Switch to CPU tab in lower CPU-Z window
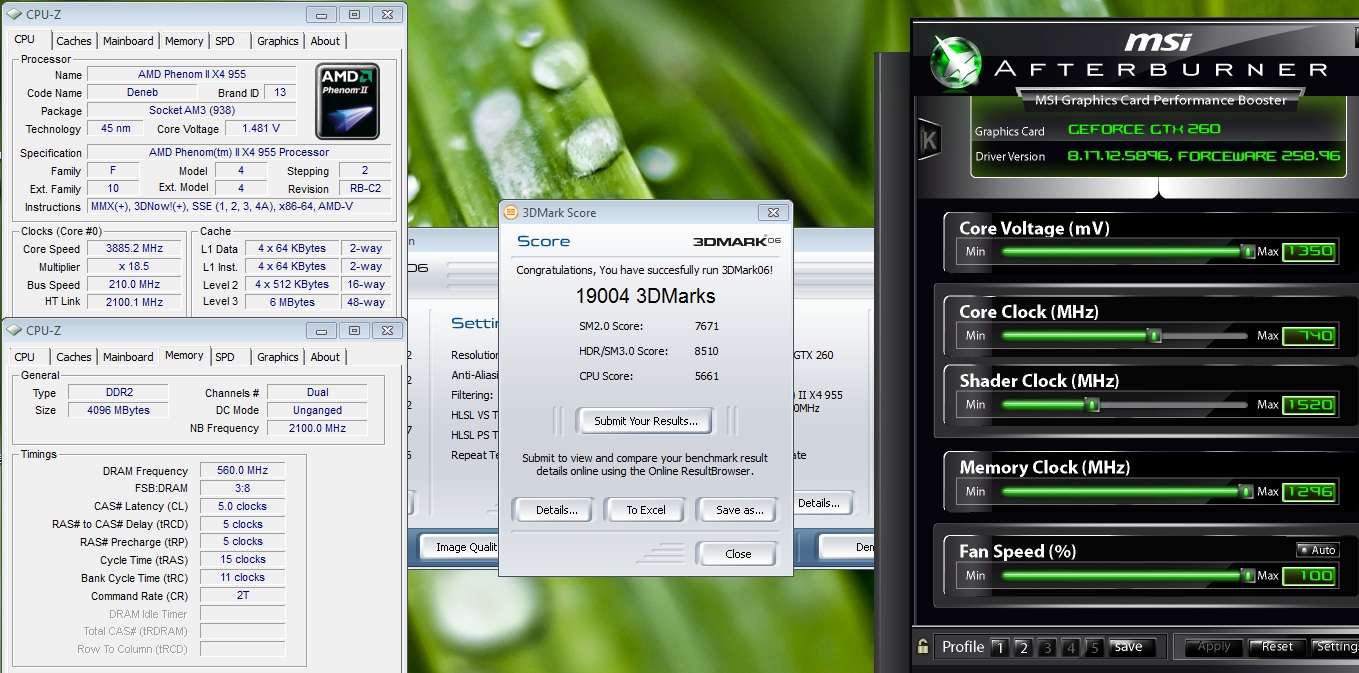1359x673 pixels. [25, 357]
